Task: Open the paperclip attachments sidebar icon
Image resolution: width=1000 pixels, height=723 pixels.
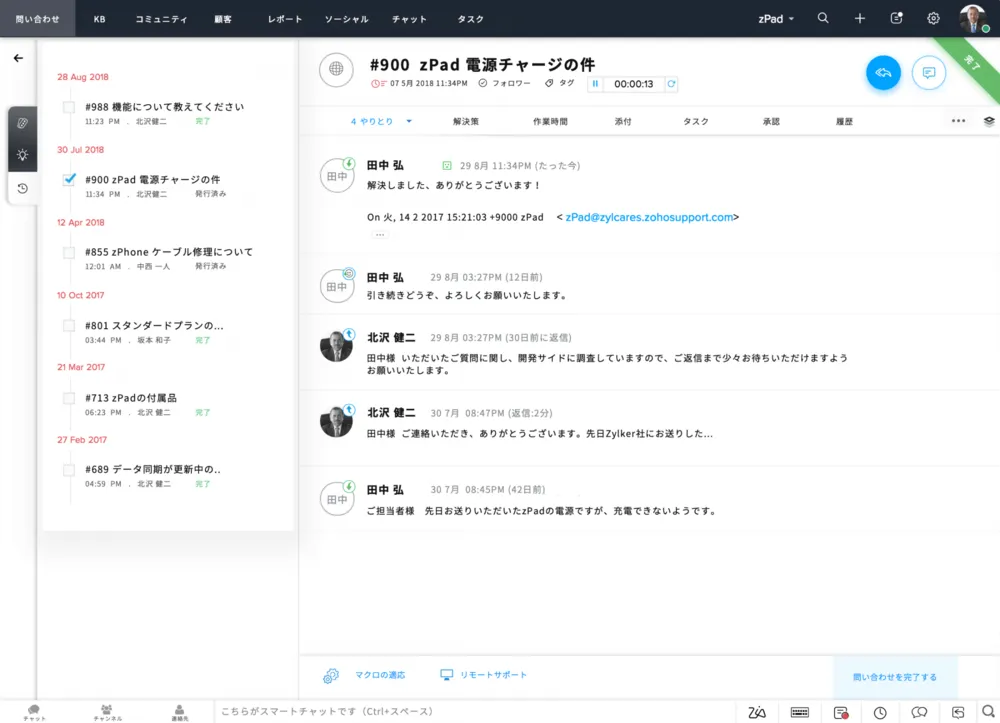Action: tap(22, 122)
